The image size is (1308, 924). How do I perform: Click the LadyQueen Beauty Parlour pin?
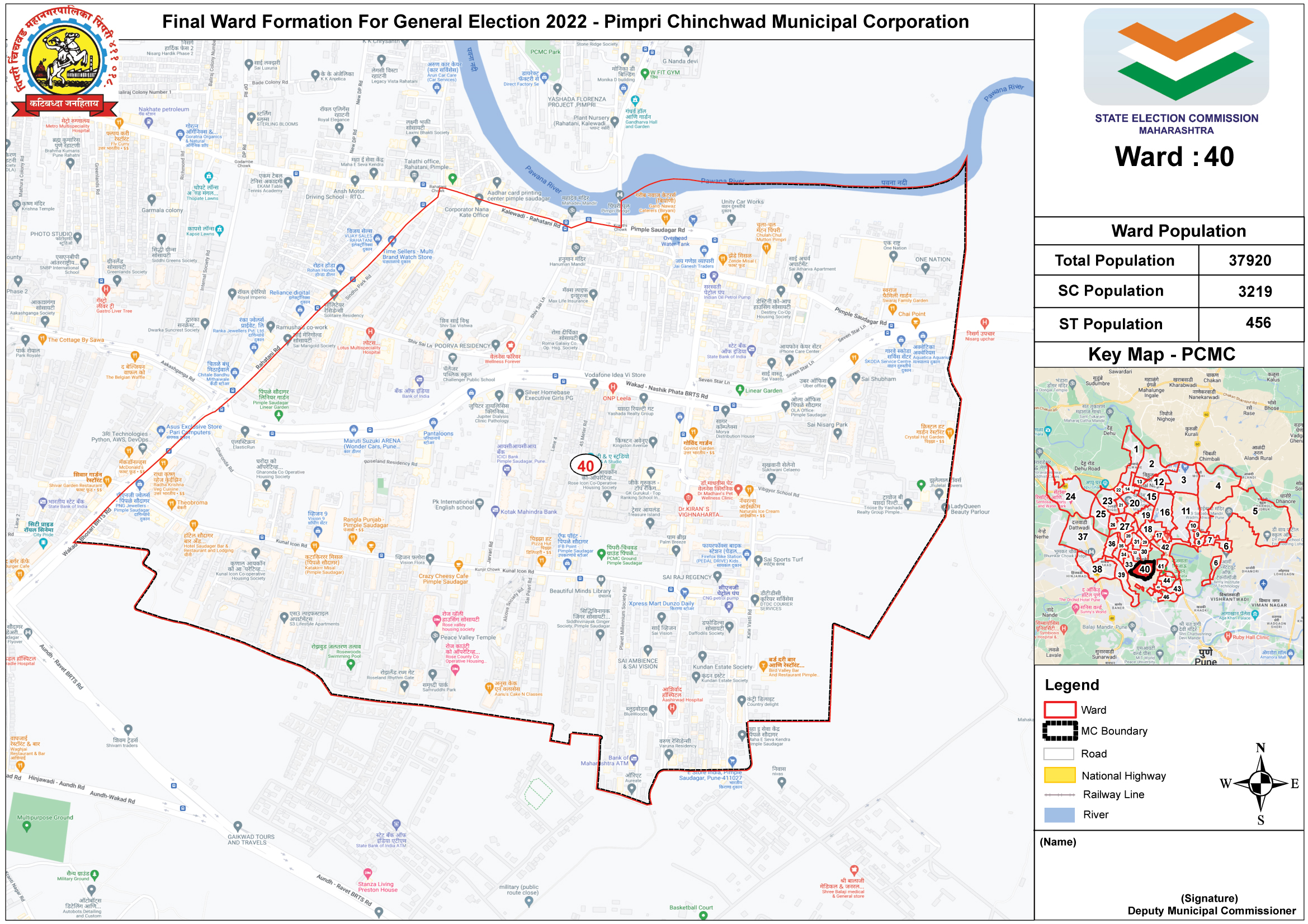[945, 507]
